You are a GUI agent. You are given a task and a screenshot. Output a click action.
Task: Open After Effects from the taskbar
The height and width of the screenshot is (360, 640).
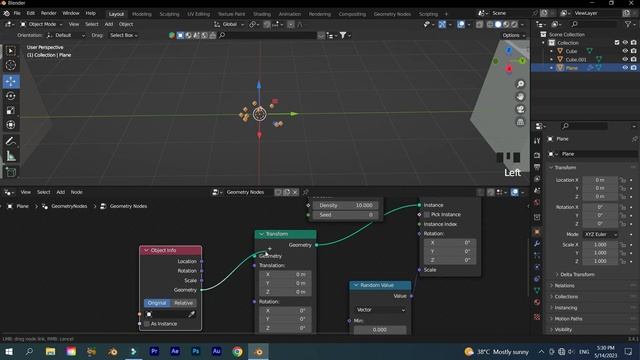(x=175, y=351)
